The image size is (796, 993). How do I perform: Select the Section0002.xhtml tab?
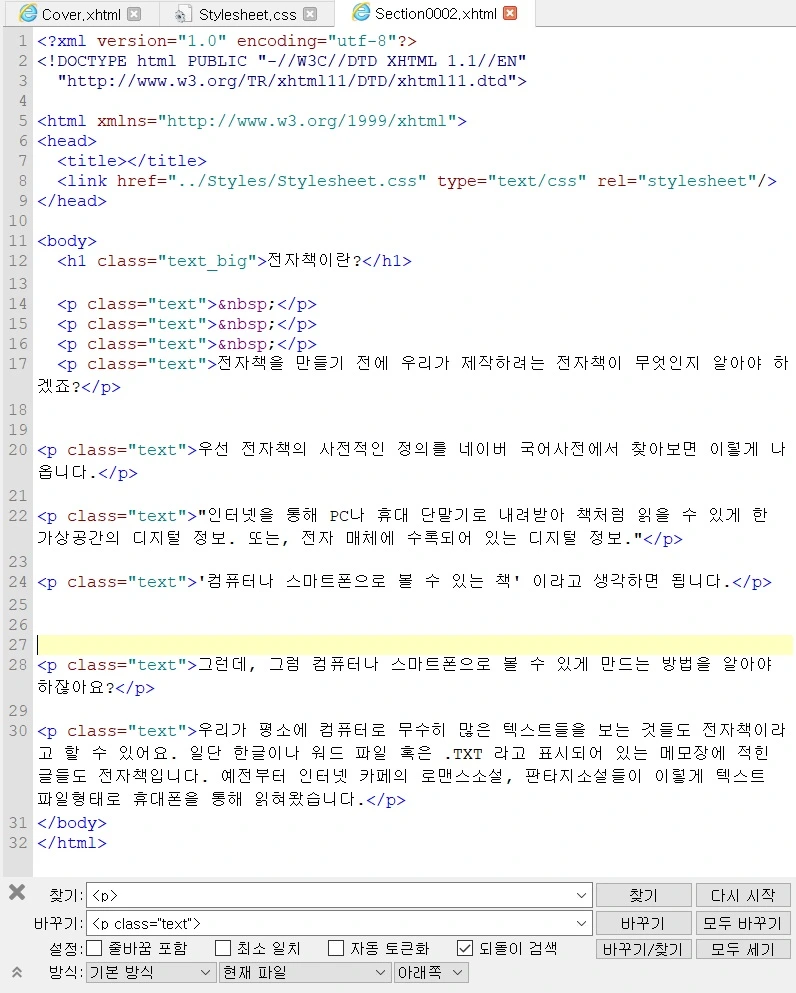click(436, 13)
